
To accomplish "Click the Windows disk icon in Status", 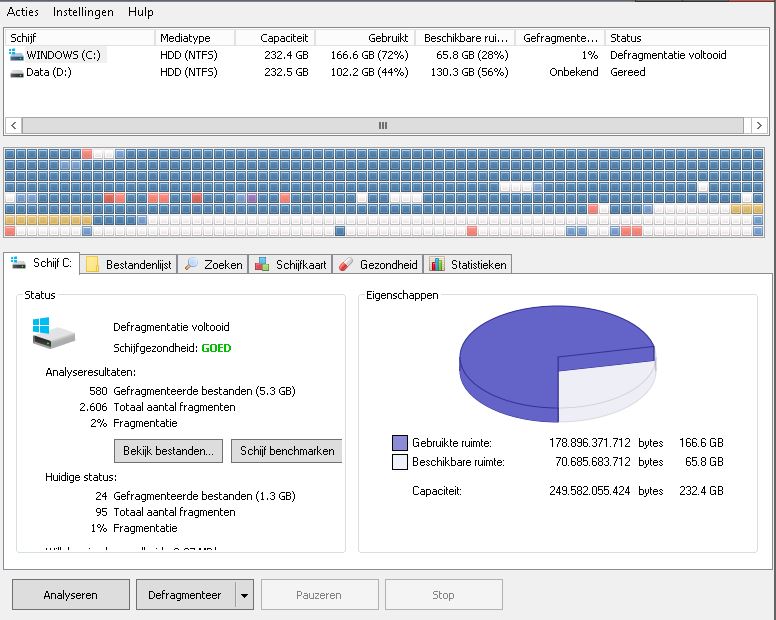I will point(53,333).
